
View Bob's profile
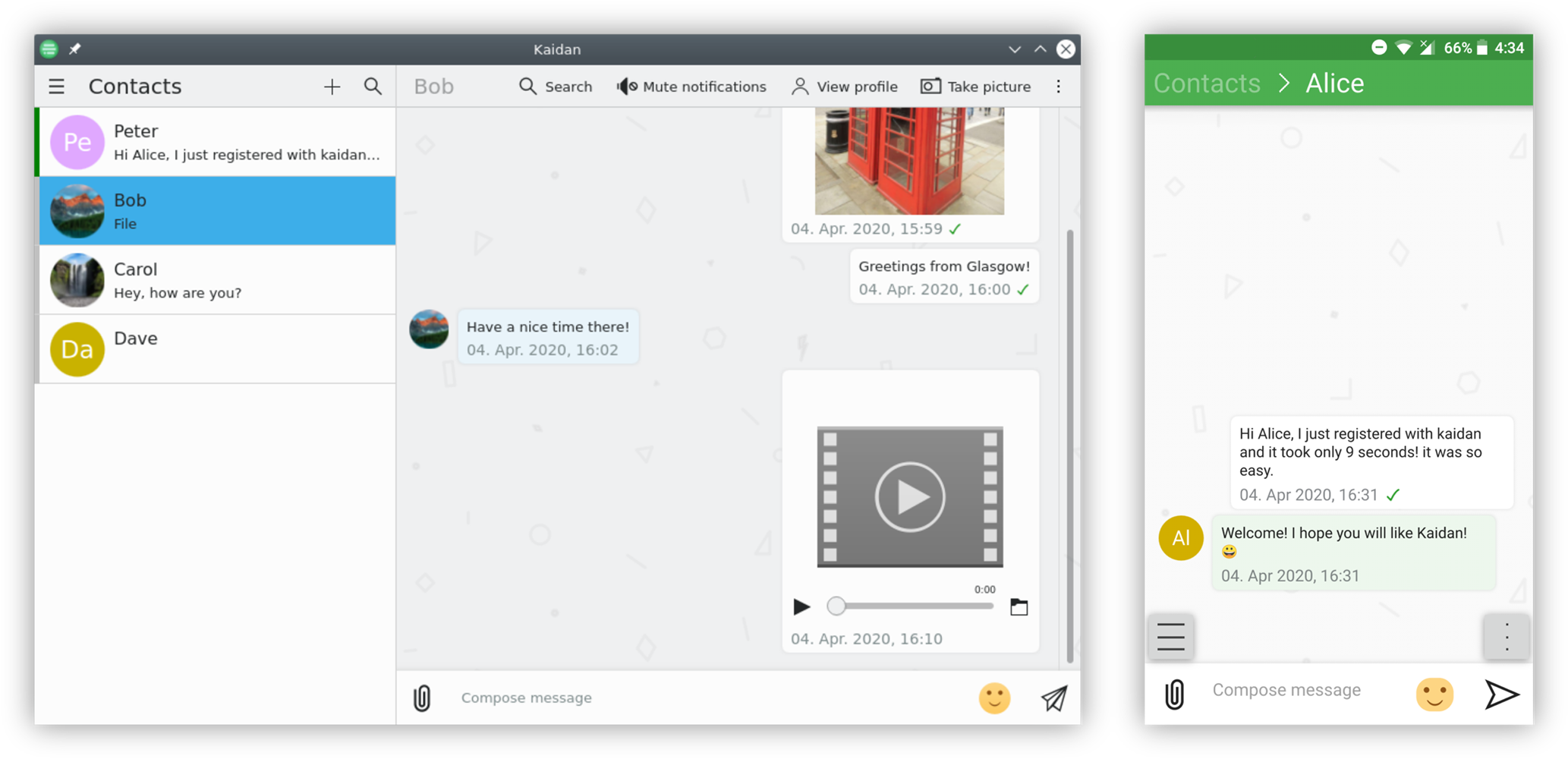click(x=844, y=87)
